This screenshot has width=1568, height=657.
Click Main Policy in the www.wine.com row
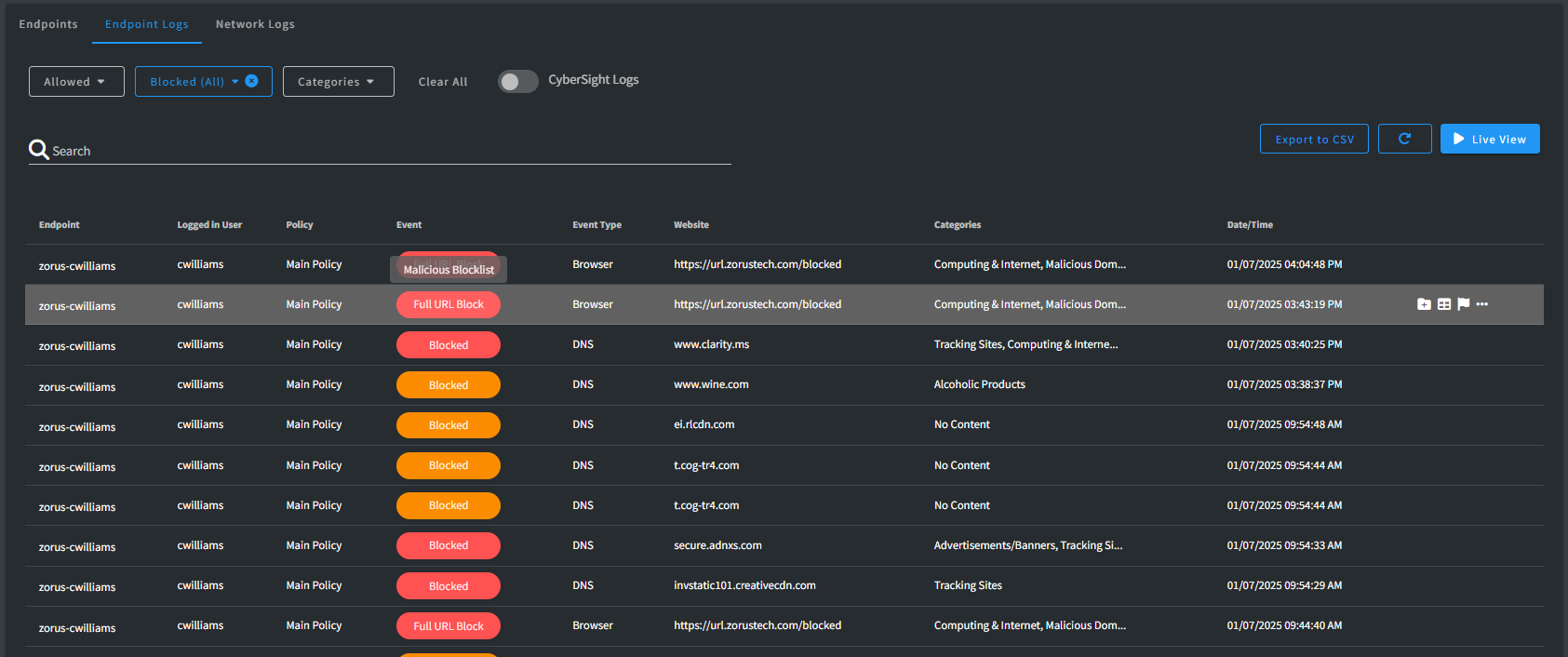coord(314,384)
